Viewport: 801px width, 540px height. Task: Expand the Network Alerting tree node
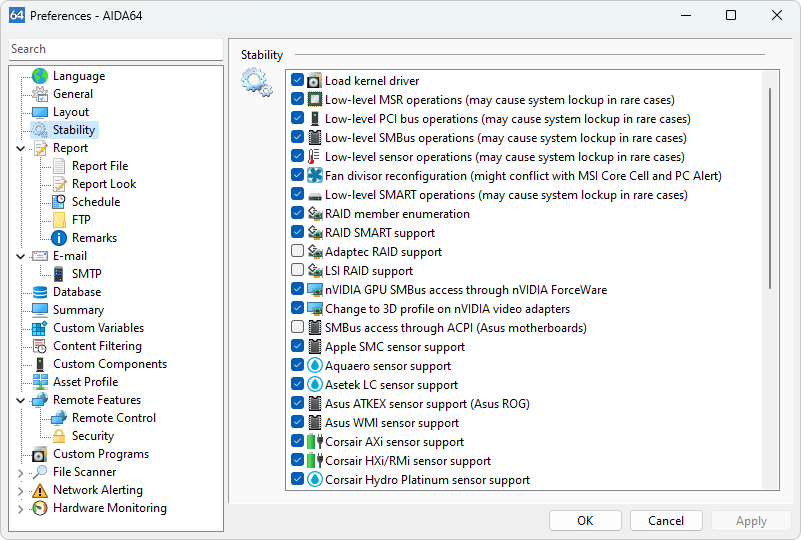20,491
